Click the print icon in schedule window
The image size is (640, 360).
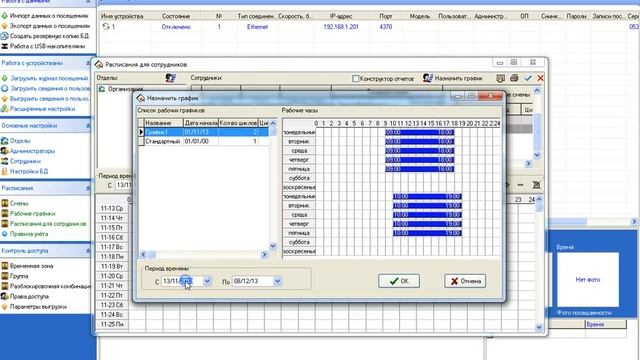[x=514, y=78]
